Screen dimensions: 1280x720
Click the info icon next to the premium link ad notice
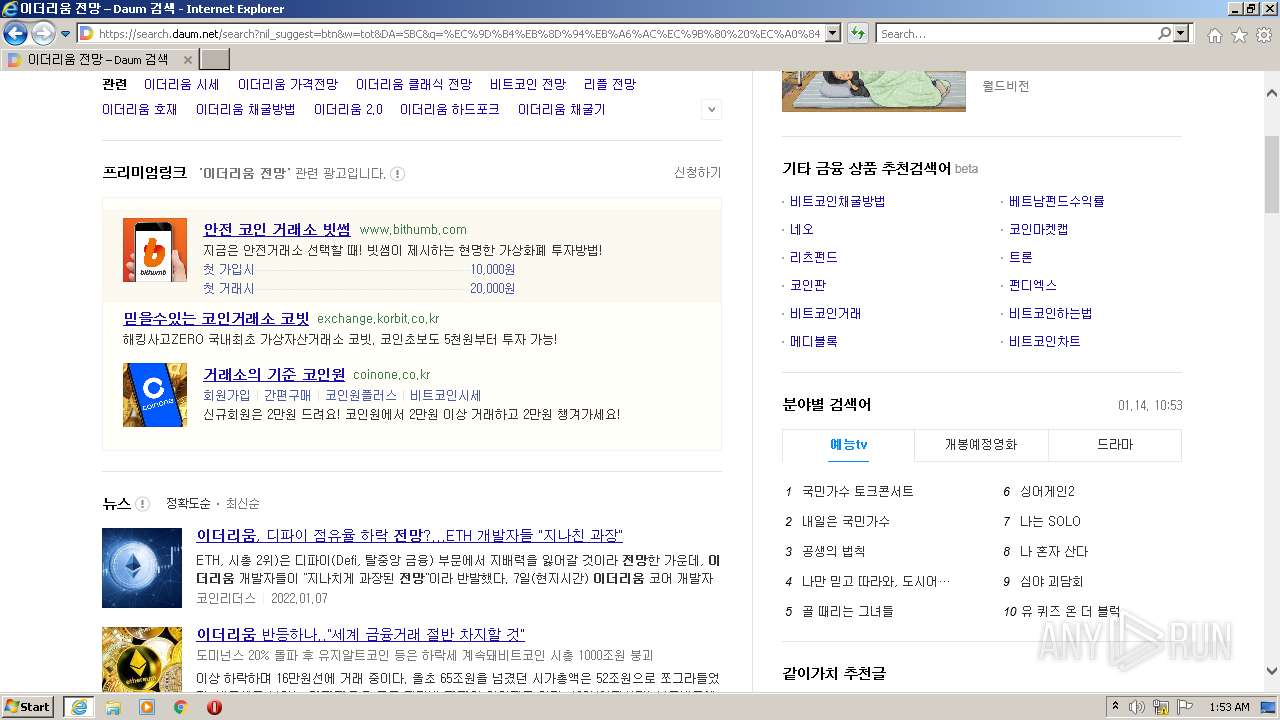coord(397,174)
